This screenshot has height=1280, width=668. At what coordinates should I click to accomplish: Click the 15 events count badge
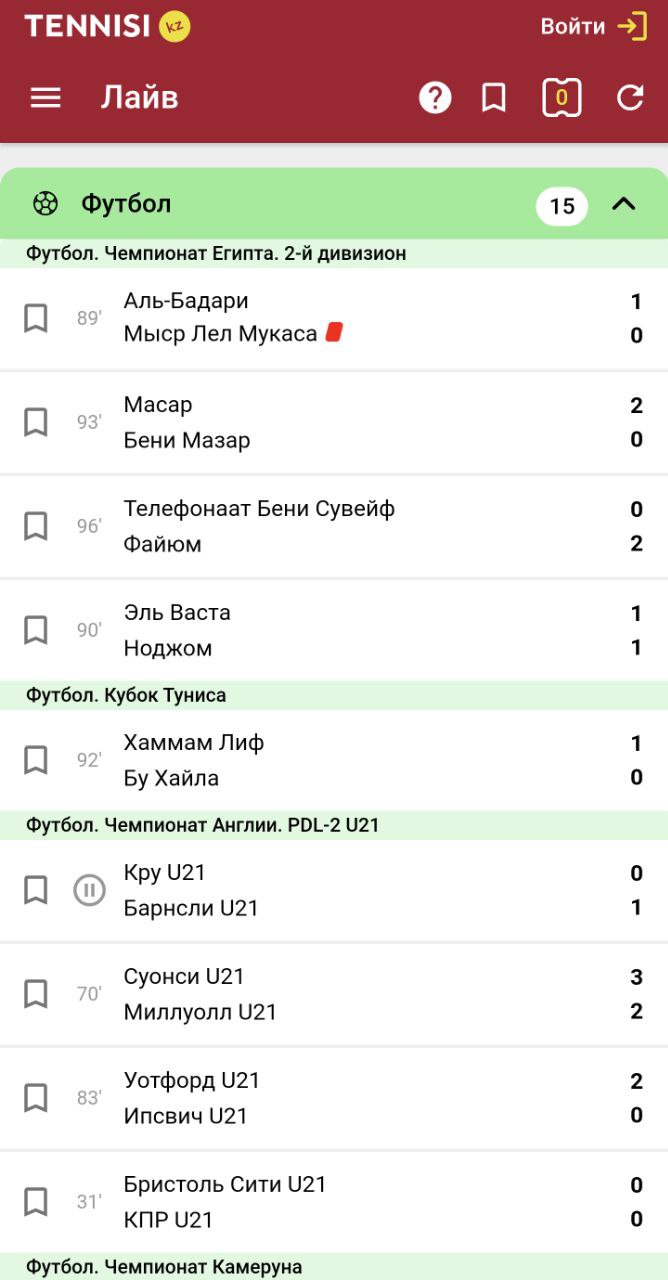[562, 206]
